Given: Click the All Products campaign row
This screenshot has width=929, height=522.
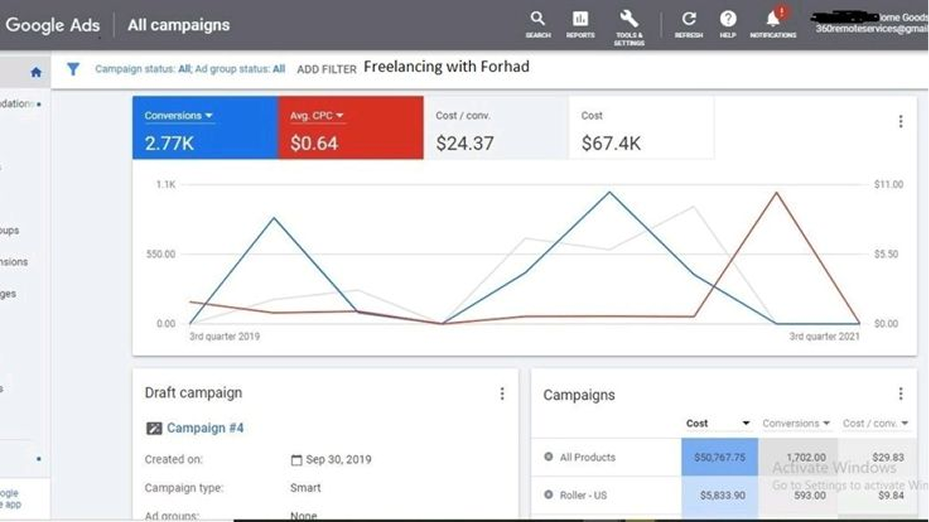Looking at the screenshot, I should (588, 457).
